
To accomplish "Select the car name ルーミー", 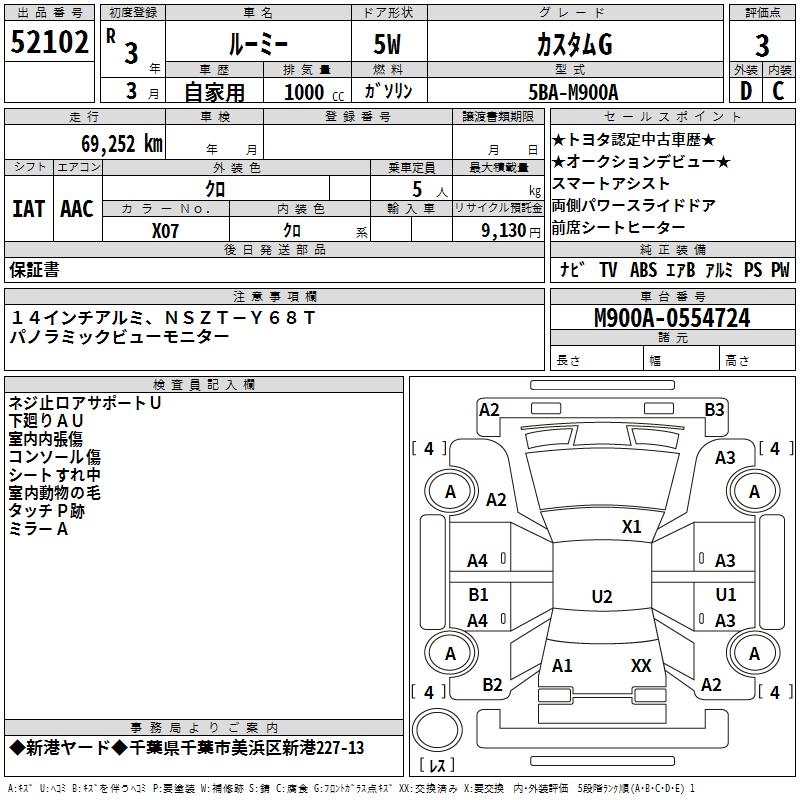I will pyautogui.click(x=258, y=44).
